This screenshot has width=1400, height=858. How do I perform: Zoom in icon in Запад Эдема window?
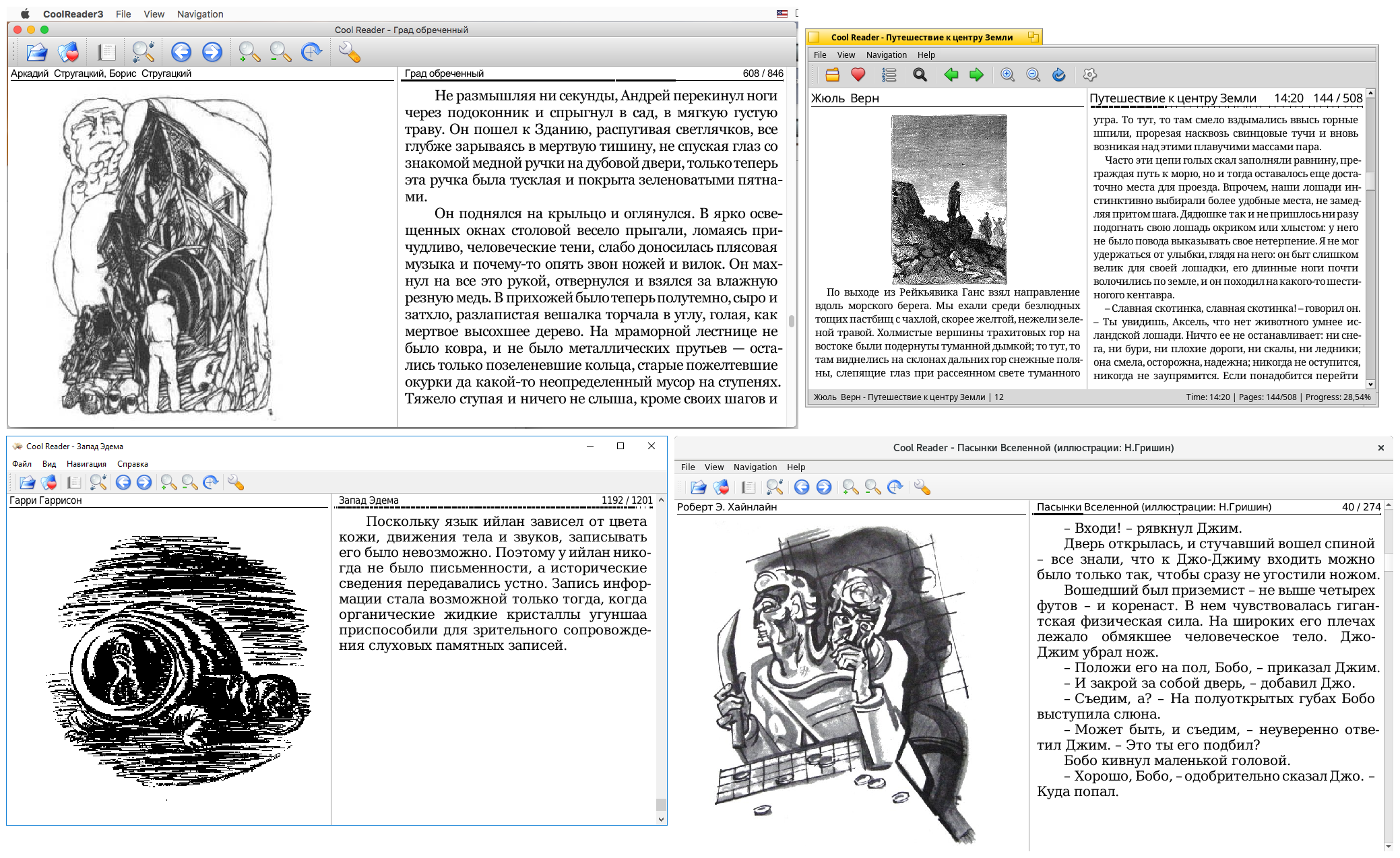[168, 482]
